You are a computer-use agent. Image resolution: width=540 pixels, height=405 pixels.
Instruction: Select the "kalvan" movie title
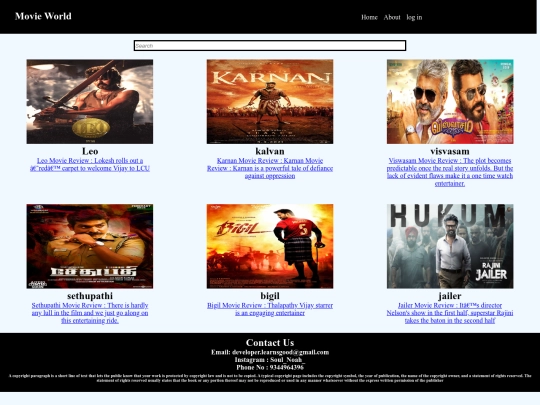[270, 151]
